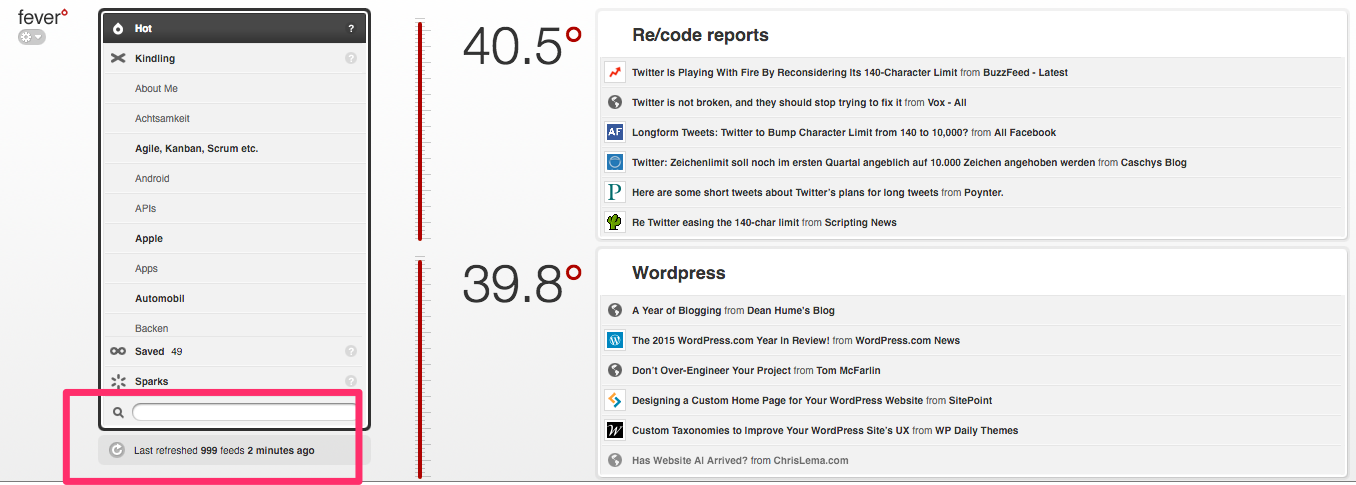Select the Agile, Kanban, Scrum etc. group
Image resolution: width=1356 pixels, height=485 pixels.
[x=234, y=148]
